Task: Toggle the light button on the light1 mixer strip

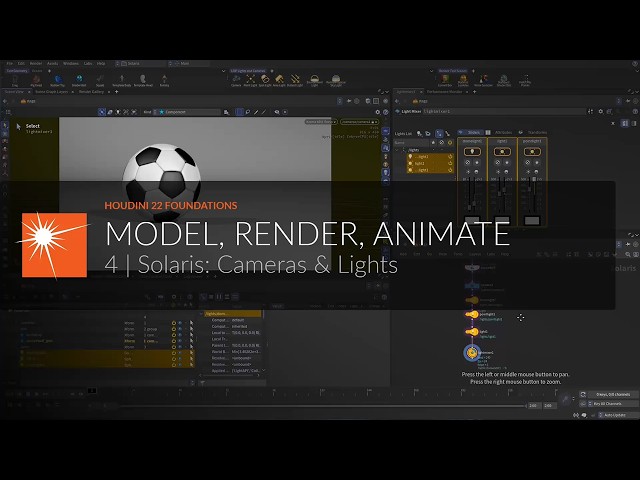Action: click(502, 151)
